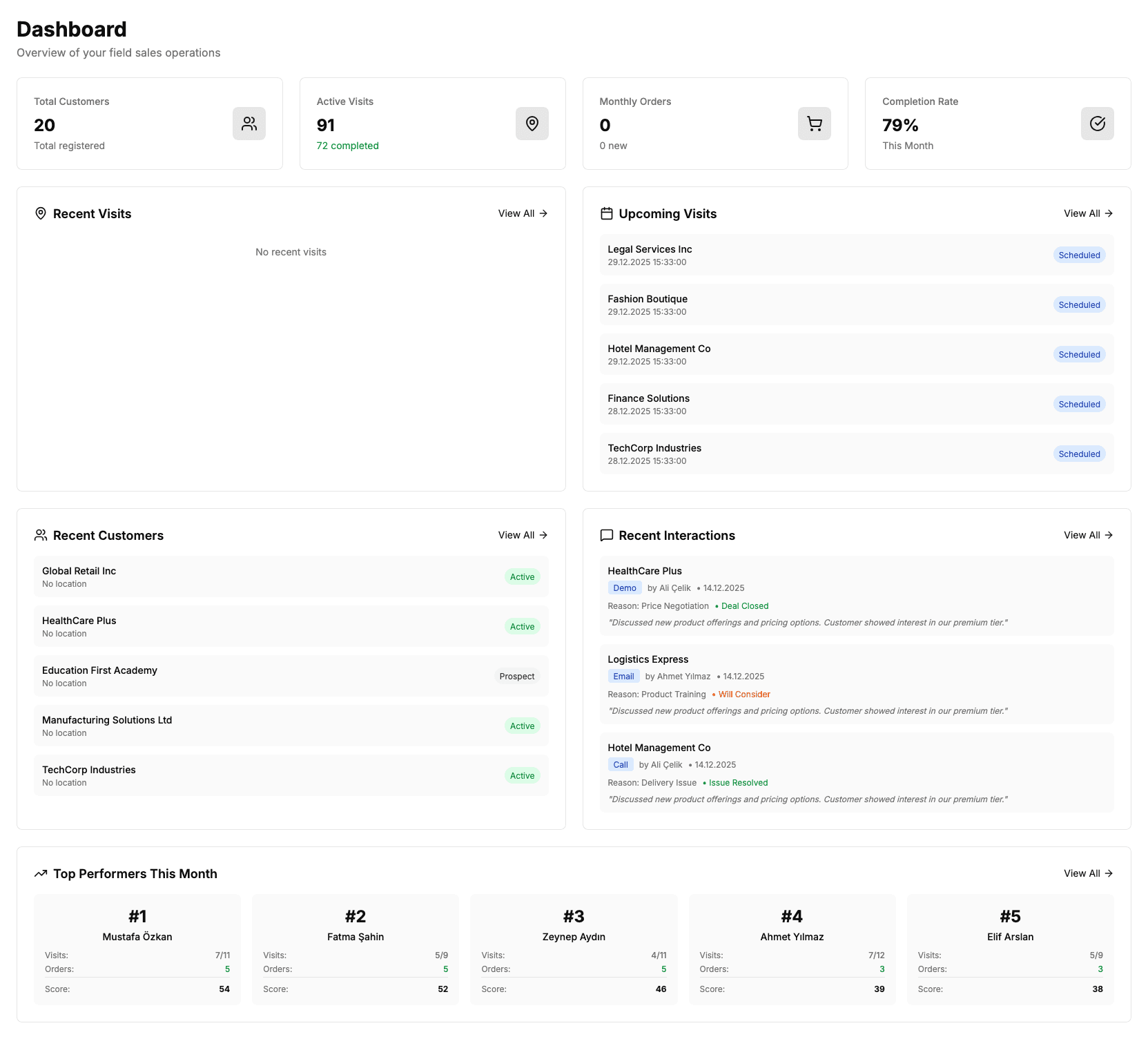1148x1039 pixels.
Task: Click the Completion Rate checkmark icon
Action: tap(1097, 124)
